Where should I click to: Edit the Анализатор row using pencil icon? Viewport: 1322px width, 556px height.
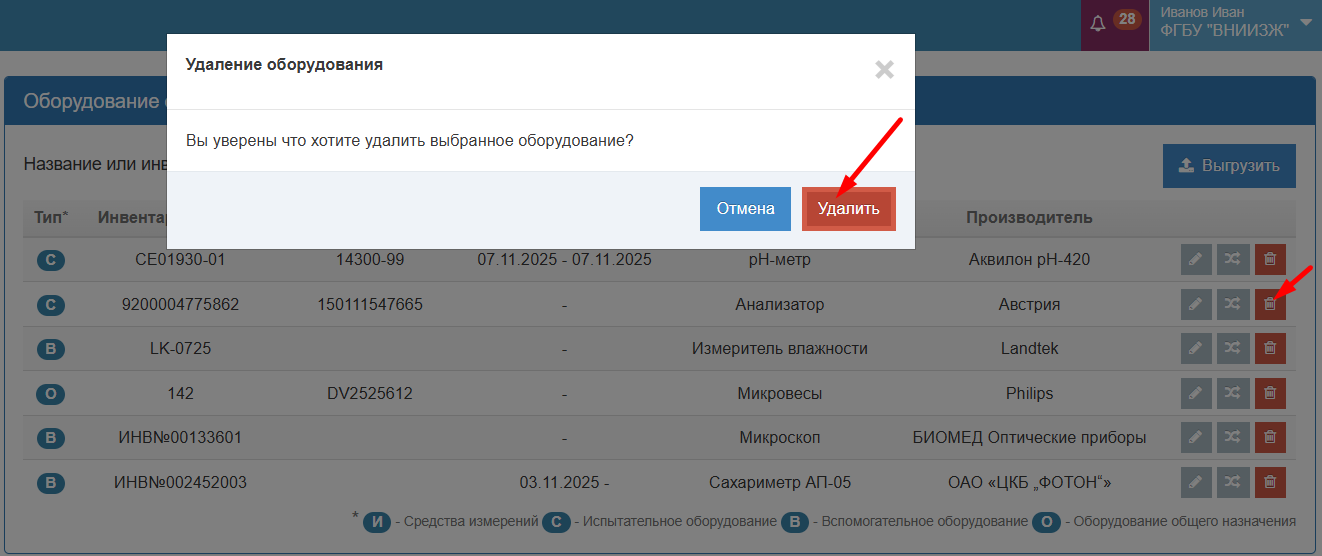click(x=1195, y=304)
